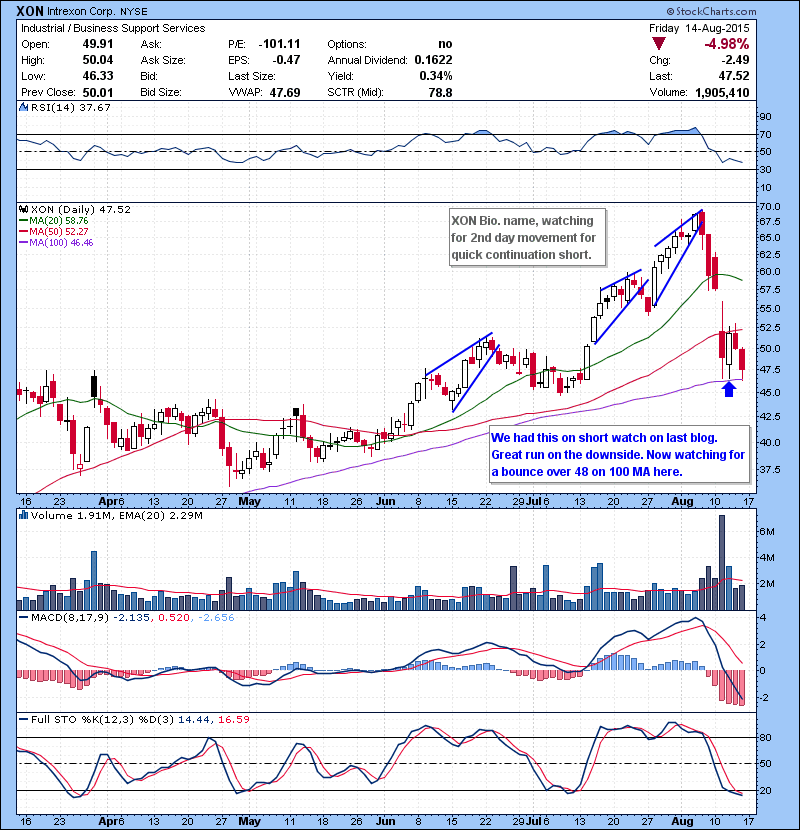Click the XON ticker symbol in the header
This screenshot has height=830, width=800.
[x=30, y=11]
